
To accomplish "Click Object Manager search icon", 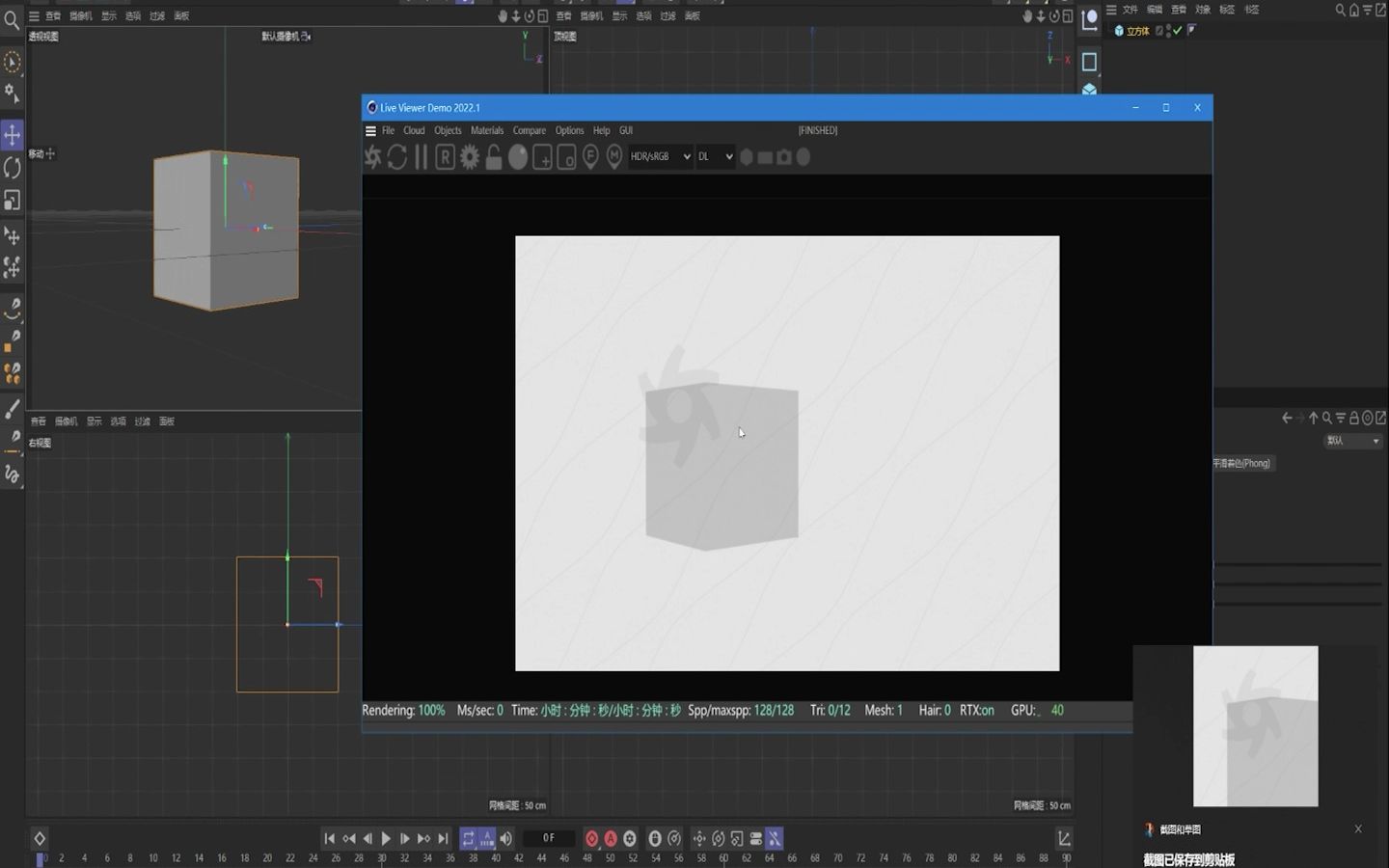I will click(x=1341, y=10).
